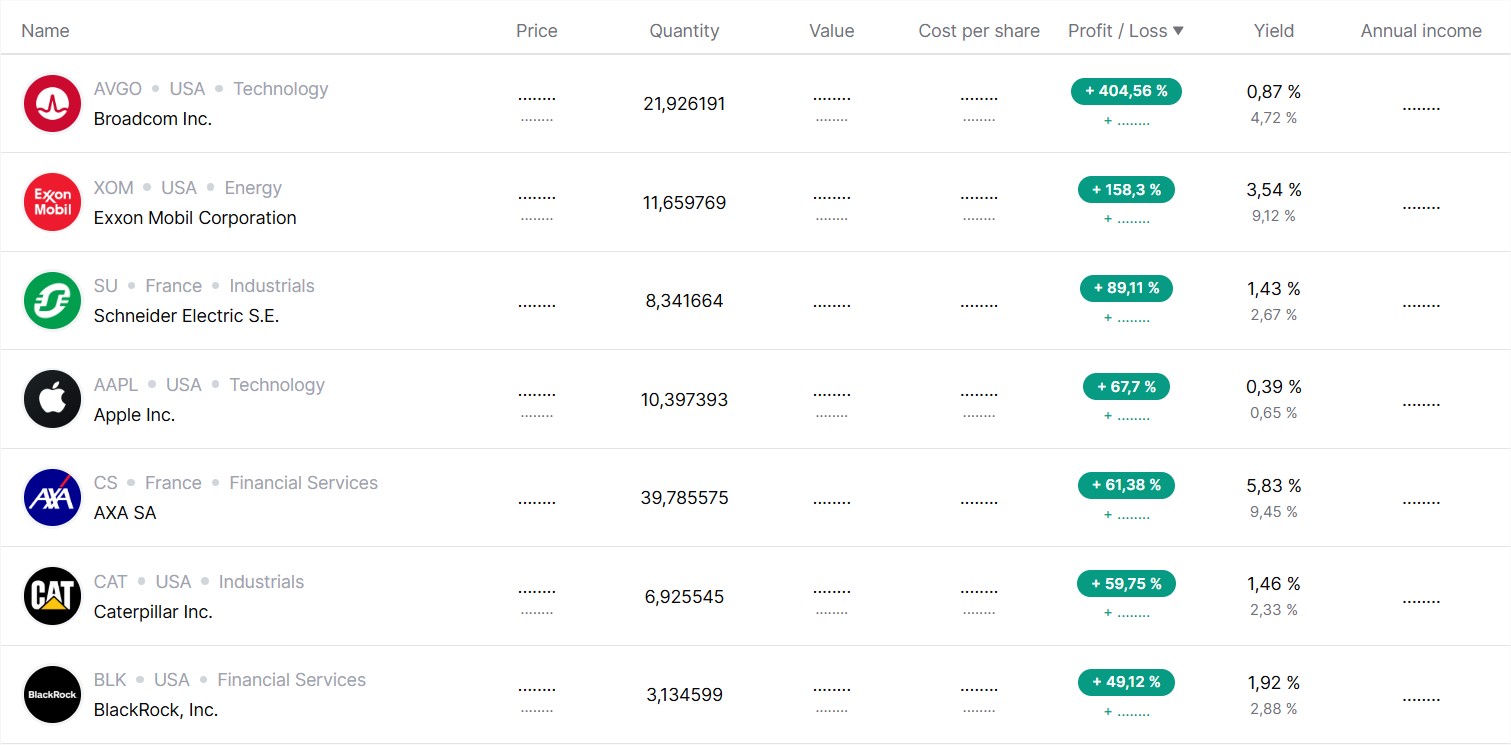Screen dimensions: 1511x745
Task: Sort the table by Value header
Action: click(x=832, y=31)
